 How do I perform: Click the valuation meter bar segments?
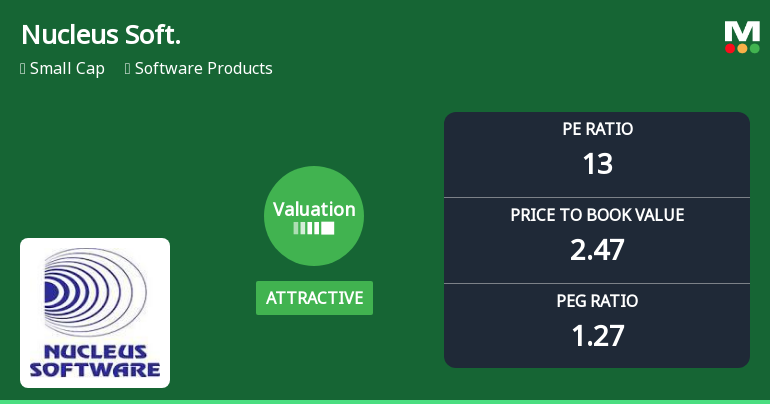(314, 228)
